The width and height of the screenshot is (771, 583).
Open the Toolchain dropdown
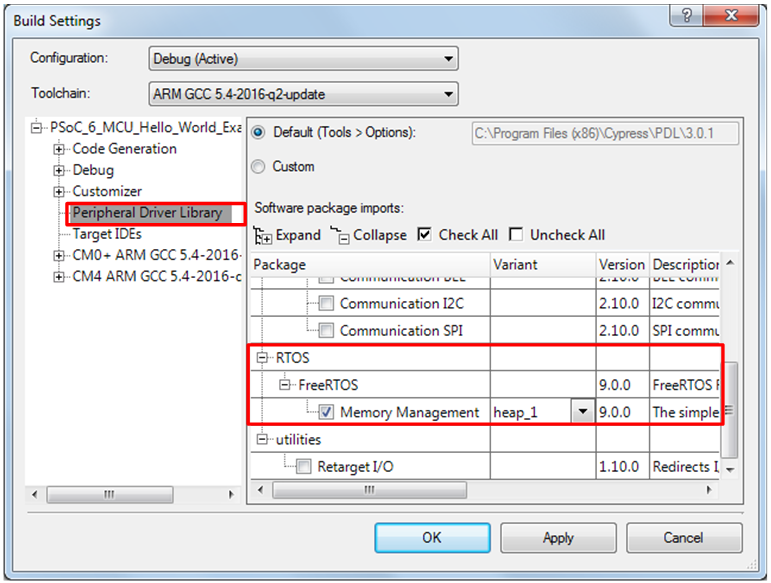click(x=303, y=94)
